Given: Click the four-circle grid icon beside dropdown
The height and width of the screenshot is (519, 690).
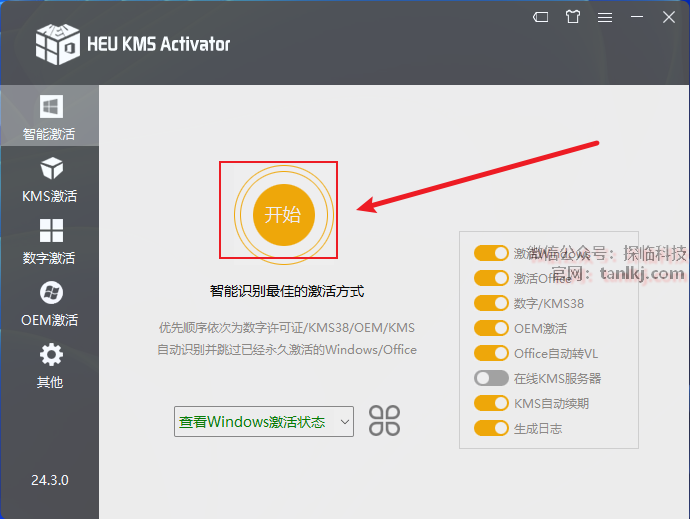Looking at the screenshot, I should 385,421.
